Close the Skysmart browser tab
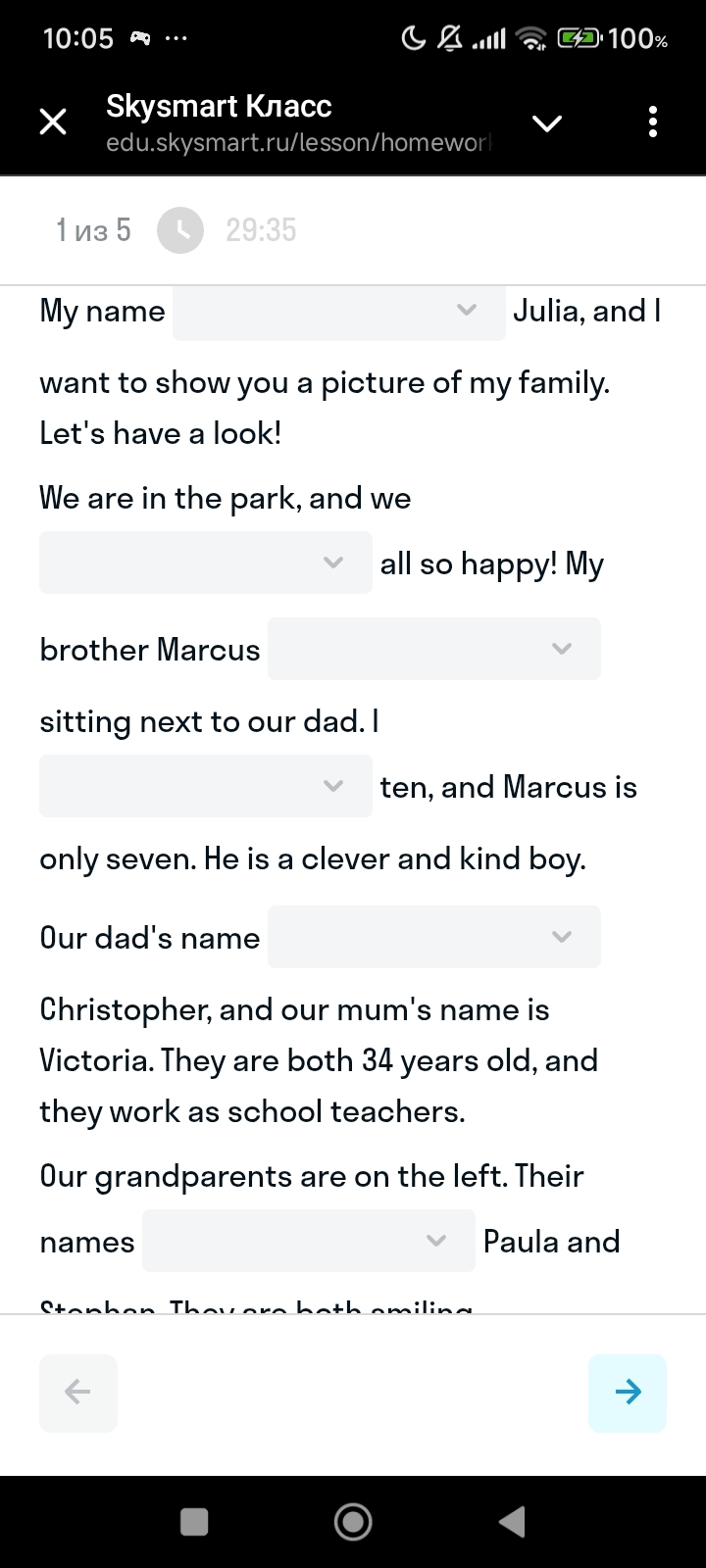The width and height of the screenshot is (706, 1568). (x=53, y=122)
